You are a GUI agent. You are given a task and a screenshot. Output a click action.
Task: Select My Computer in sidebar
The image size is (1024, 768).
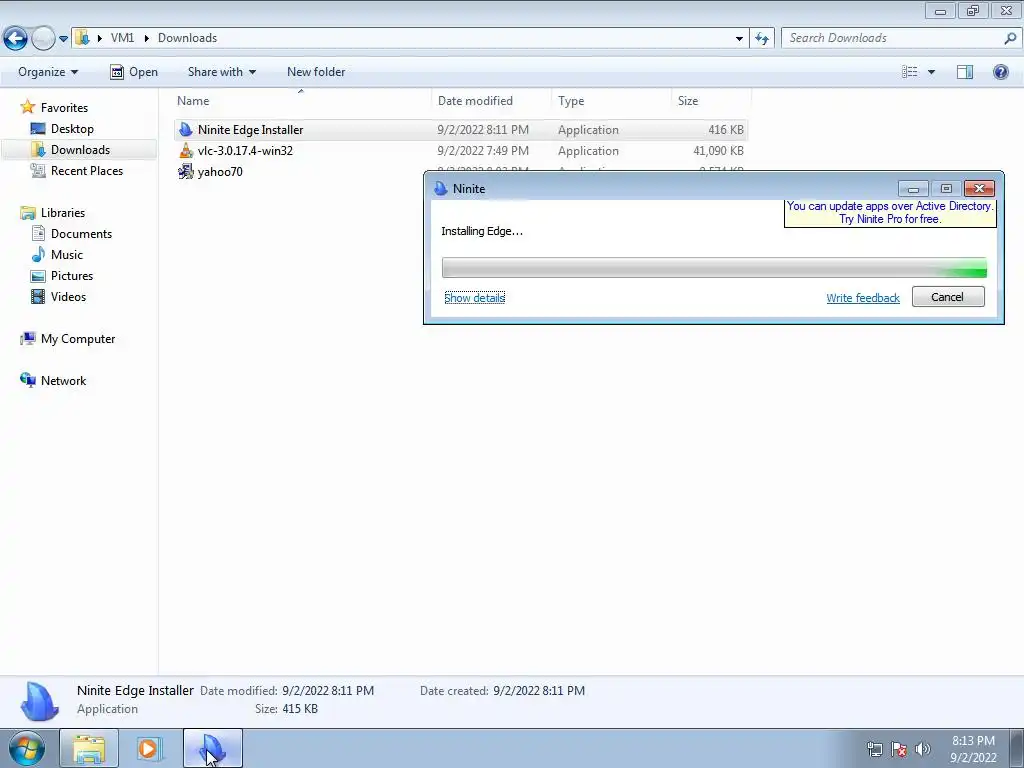point(78,339)
